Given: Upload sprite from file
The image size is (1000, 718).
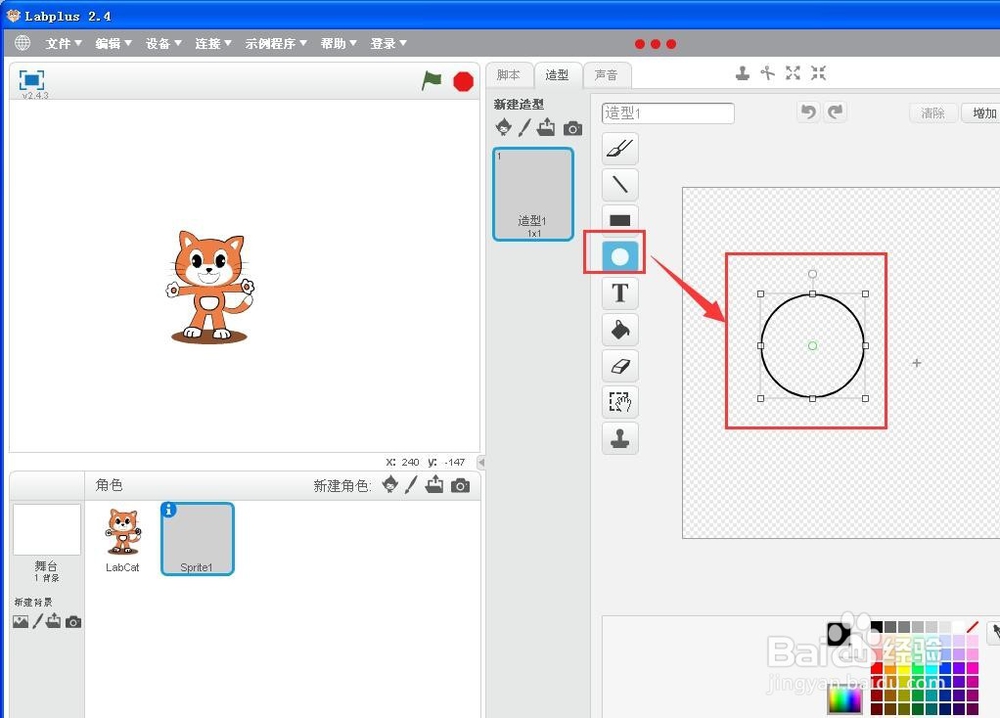Looking at the screenshot, I should pos(434,484).
